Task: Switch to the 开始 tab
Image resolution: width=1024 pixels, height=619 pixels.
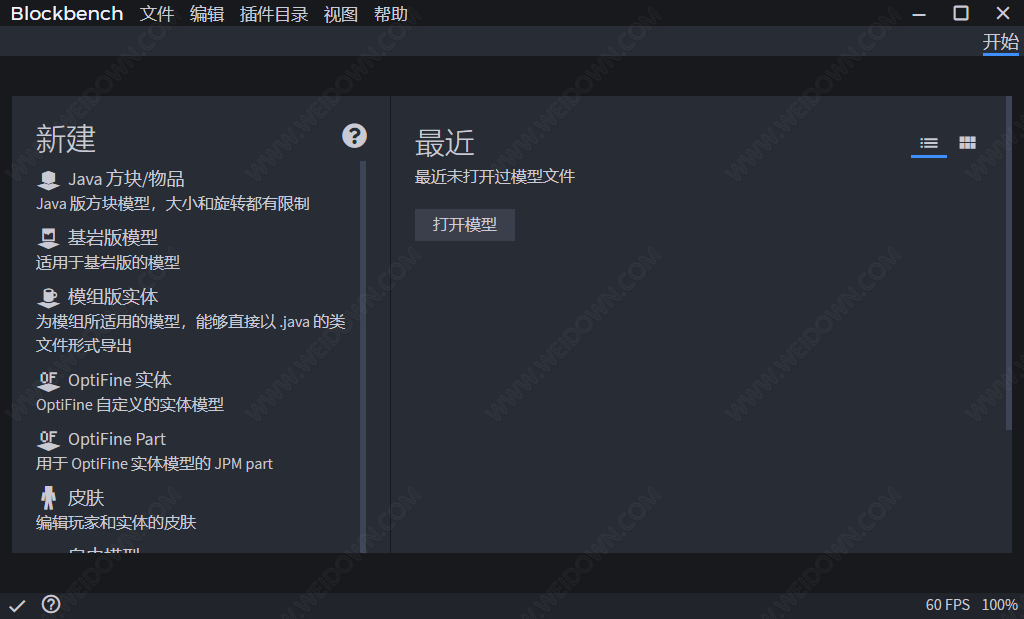Action: point(1000,42)
